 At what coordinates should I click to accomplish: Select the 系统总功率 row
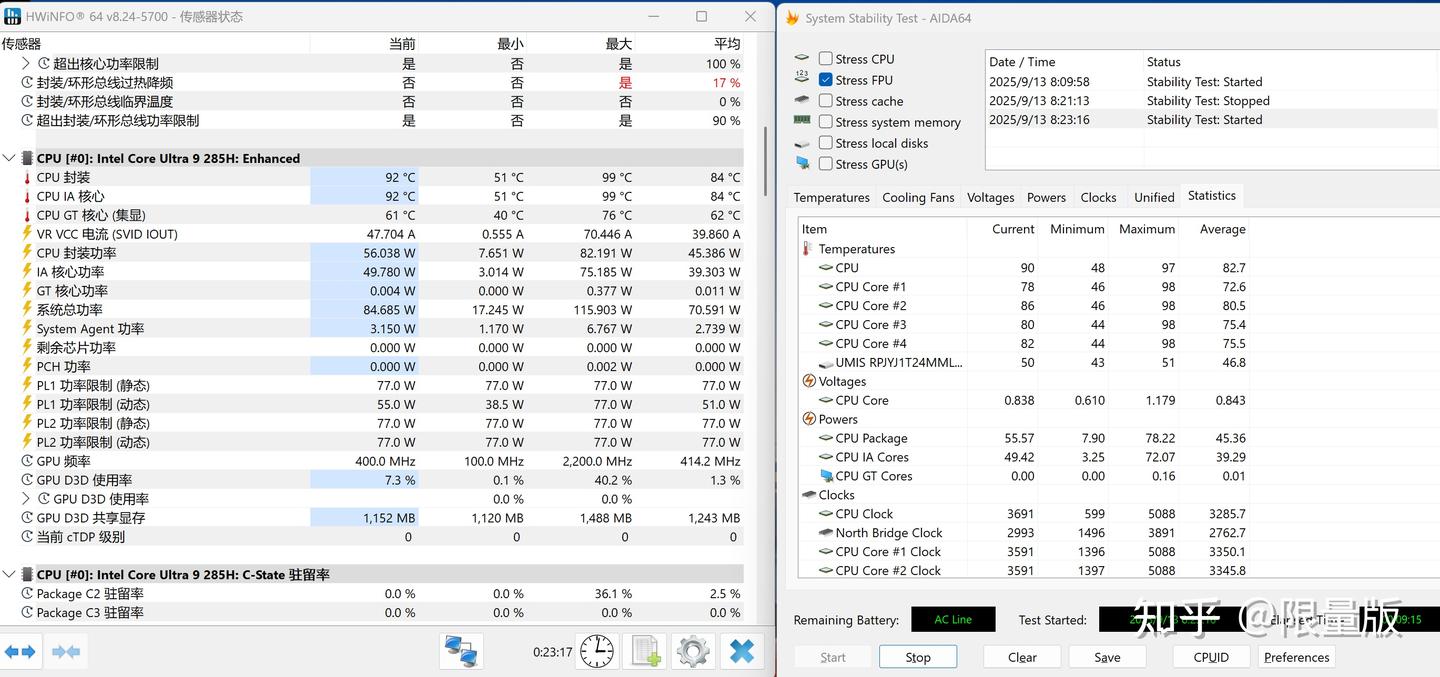click(372, 310)
